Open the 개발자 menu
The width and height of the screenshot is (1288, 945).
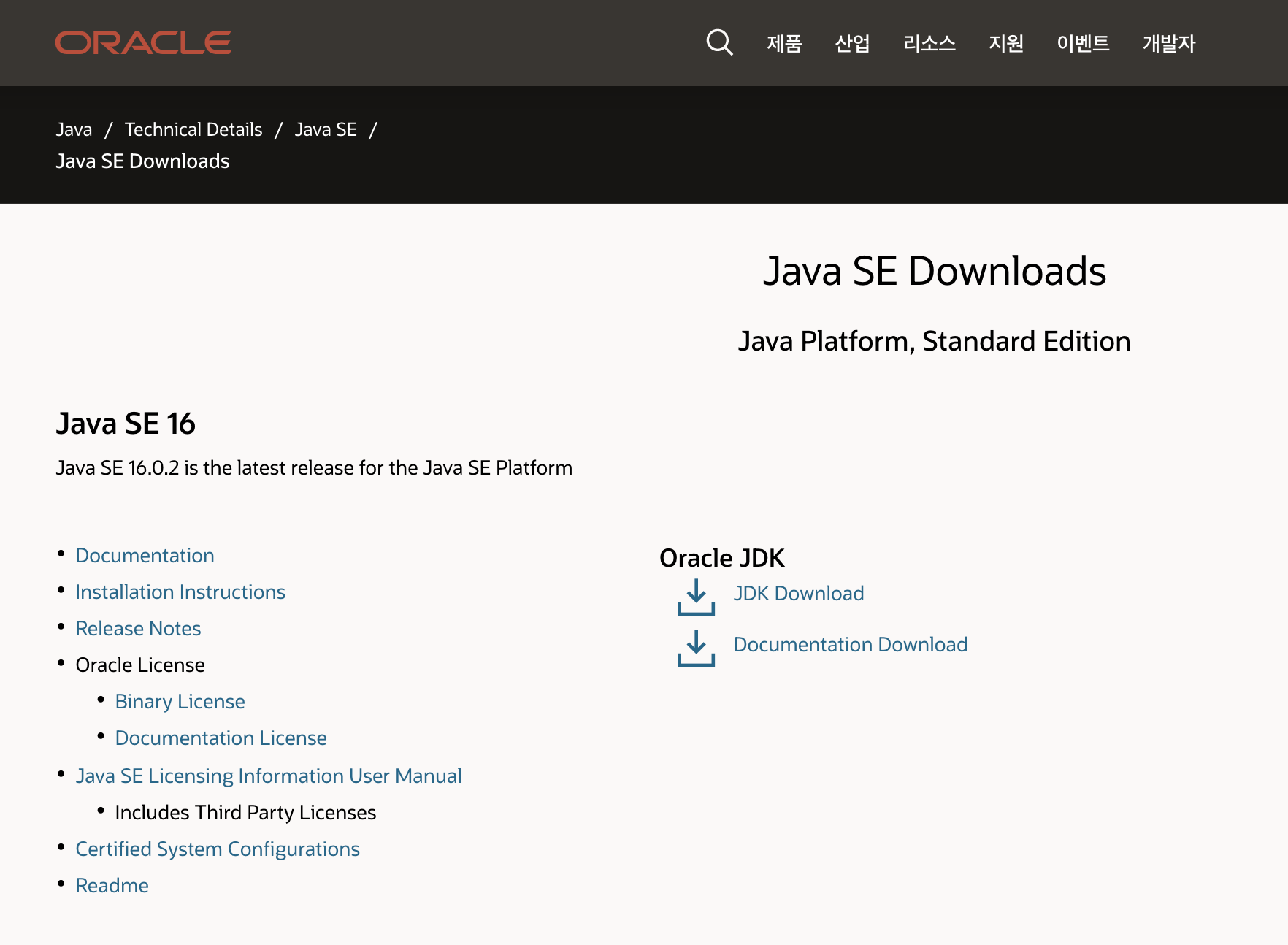click(x=1168, y=43)
